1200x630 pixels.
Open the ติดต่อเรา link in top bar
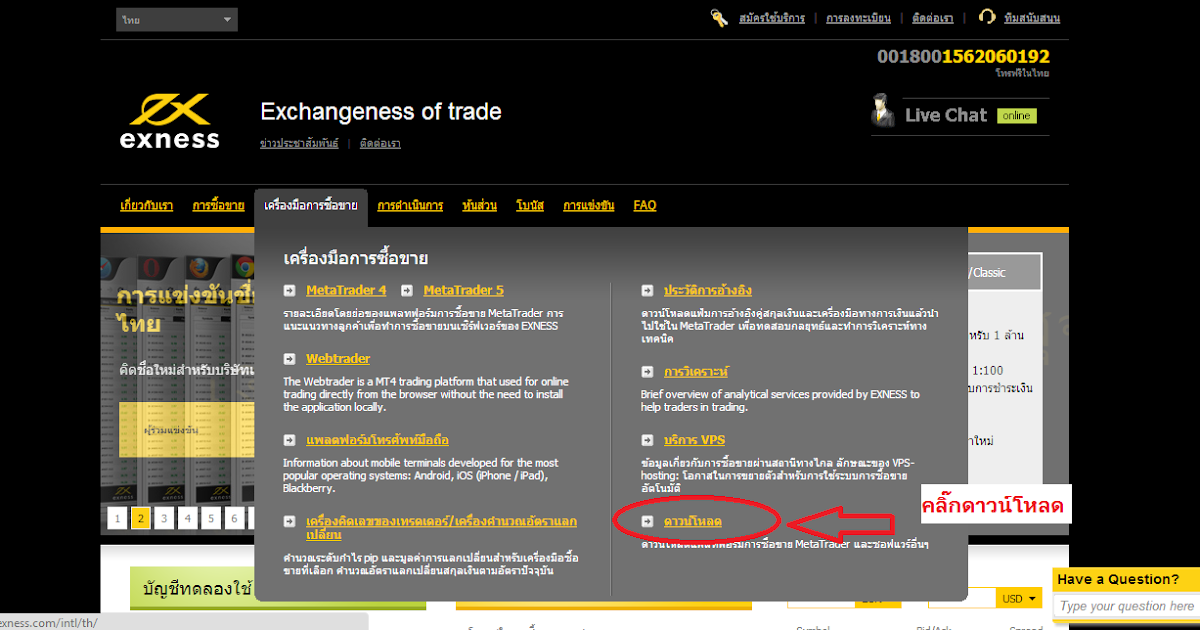tap(932, 18)
